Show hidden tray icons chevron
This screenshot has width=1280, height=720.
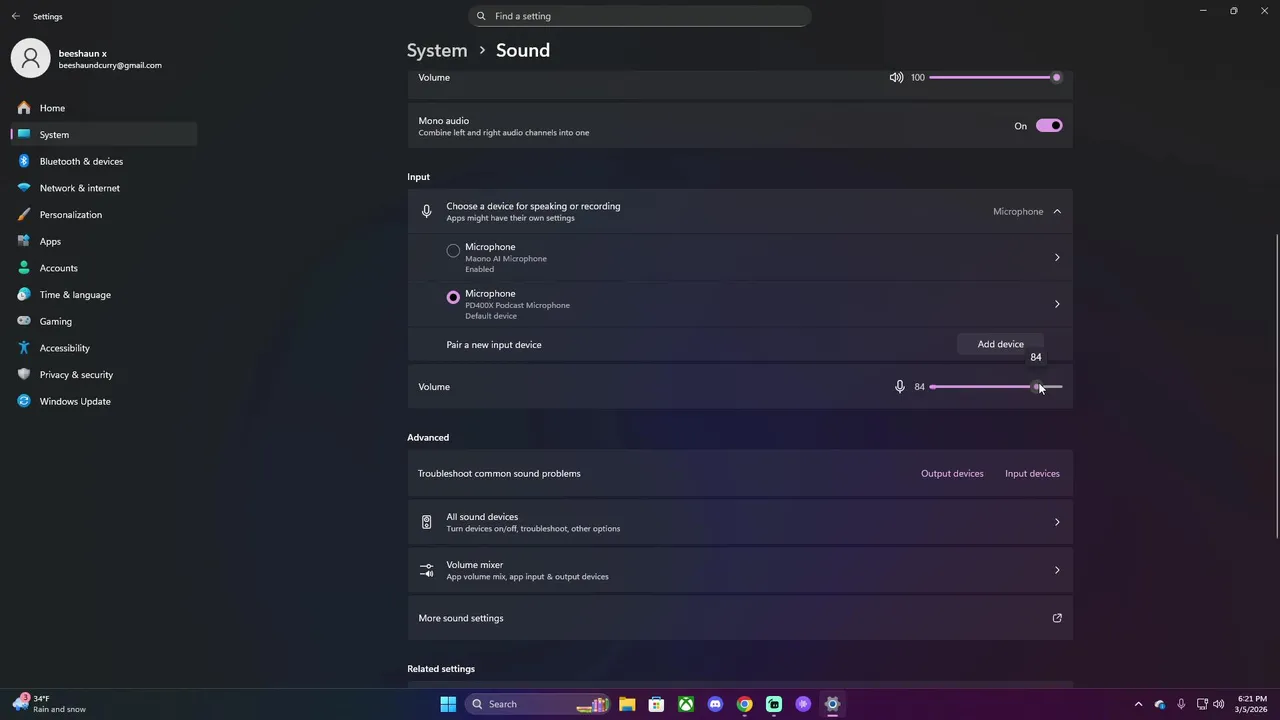click(x=1138, y=704)
